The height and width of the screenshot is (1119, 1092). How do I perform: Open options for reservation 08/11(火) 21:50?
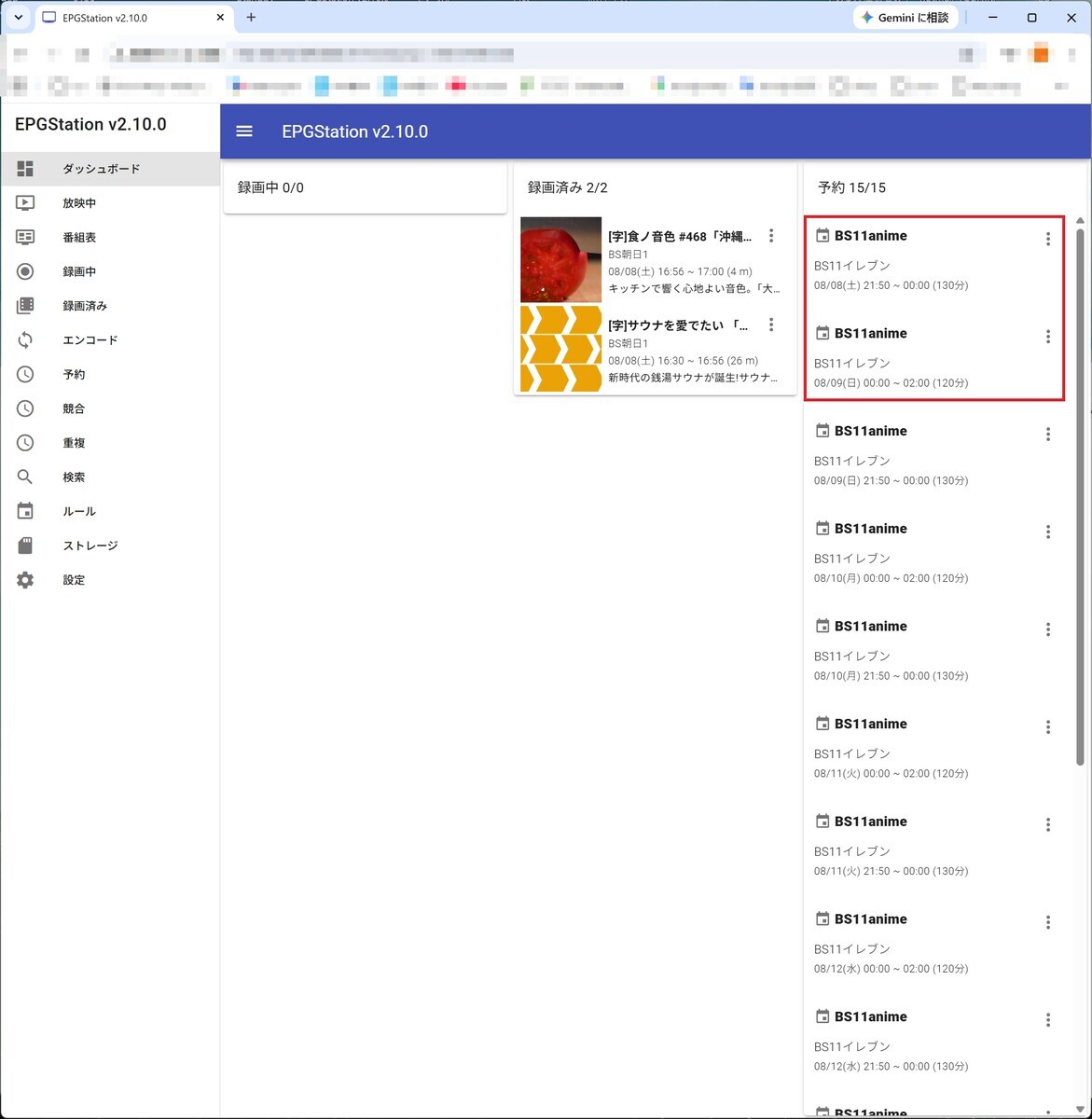(x=1048, y=824)
